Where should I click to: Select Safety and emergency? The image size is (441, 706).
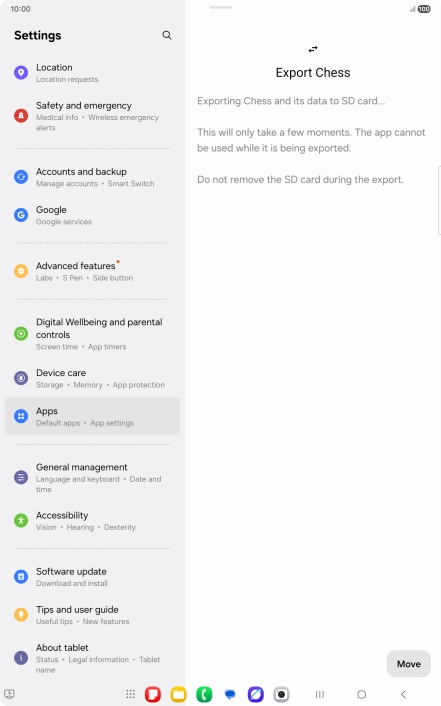coord(92,116)
